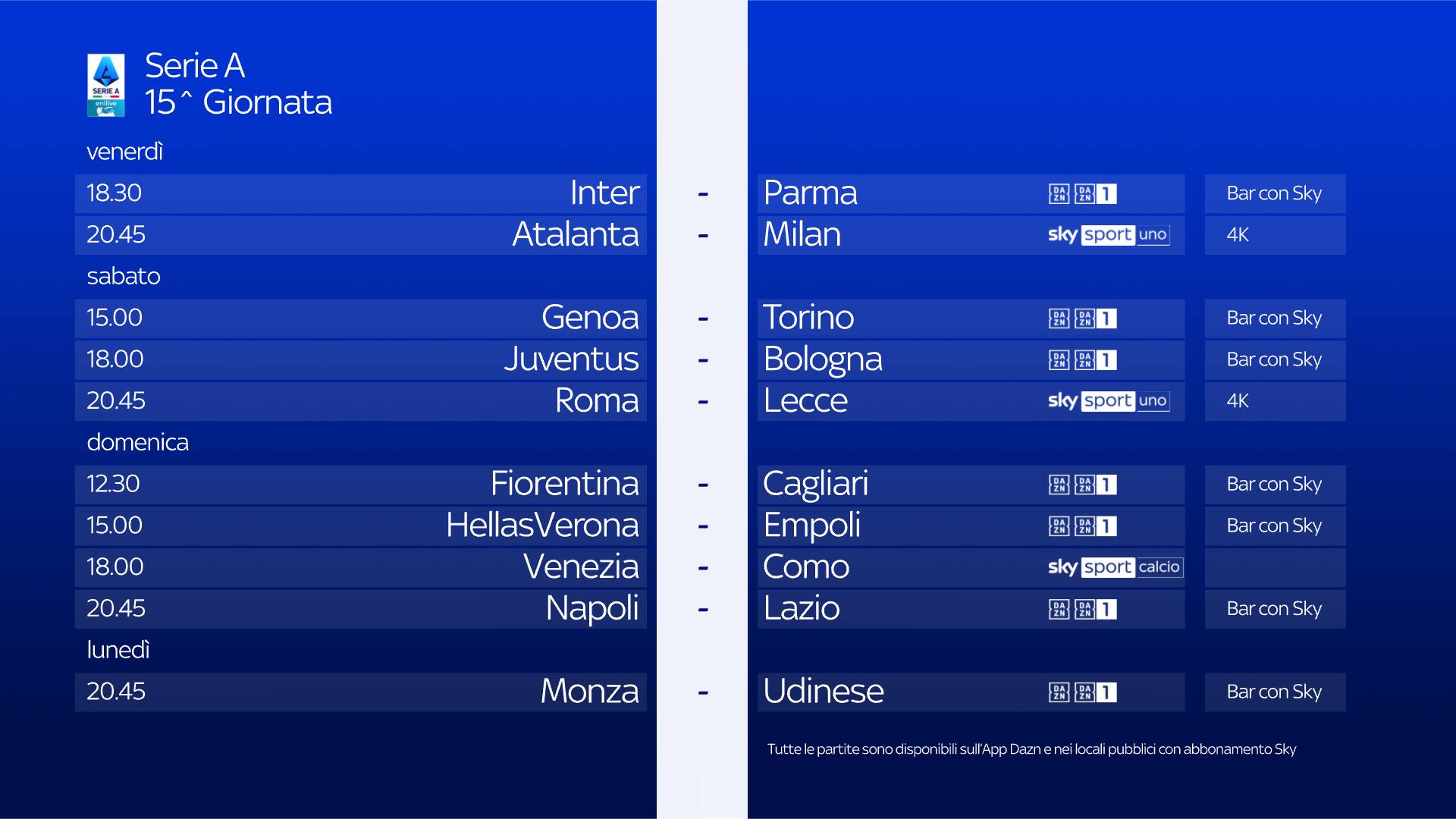Click the Juventus team name

571,359
